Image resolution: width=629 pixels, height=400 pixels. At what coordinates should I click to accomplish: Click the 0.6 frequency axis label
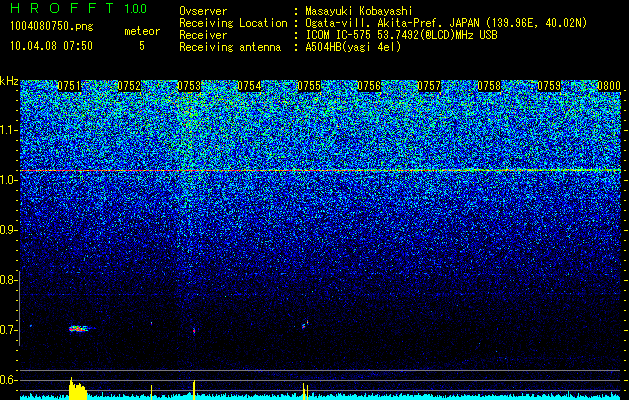pos(8,380)
